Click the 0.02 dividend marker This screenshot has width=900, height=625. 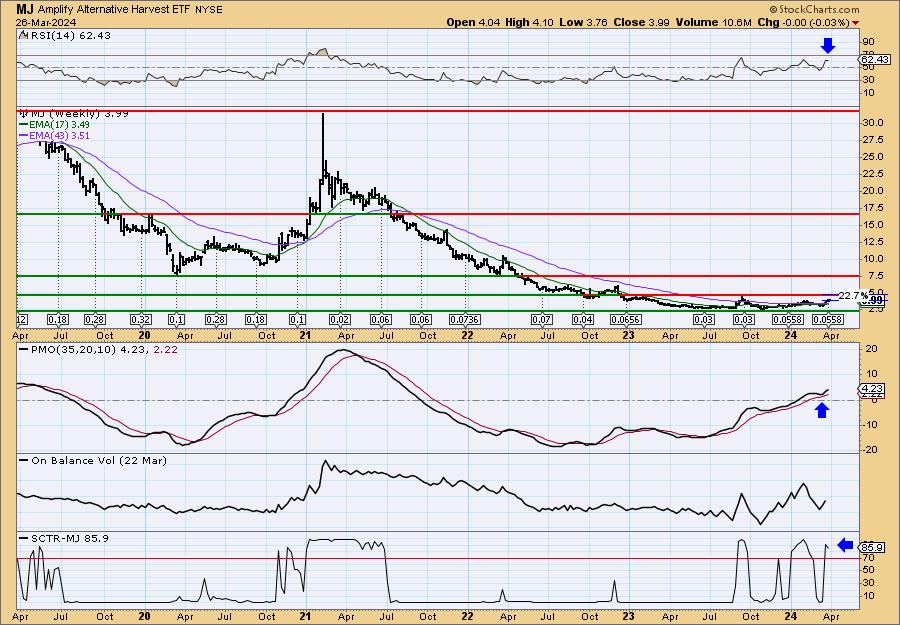tap(339, 320)
